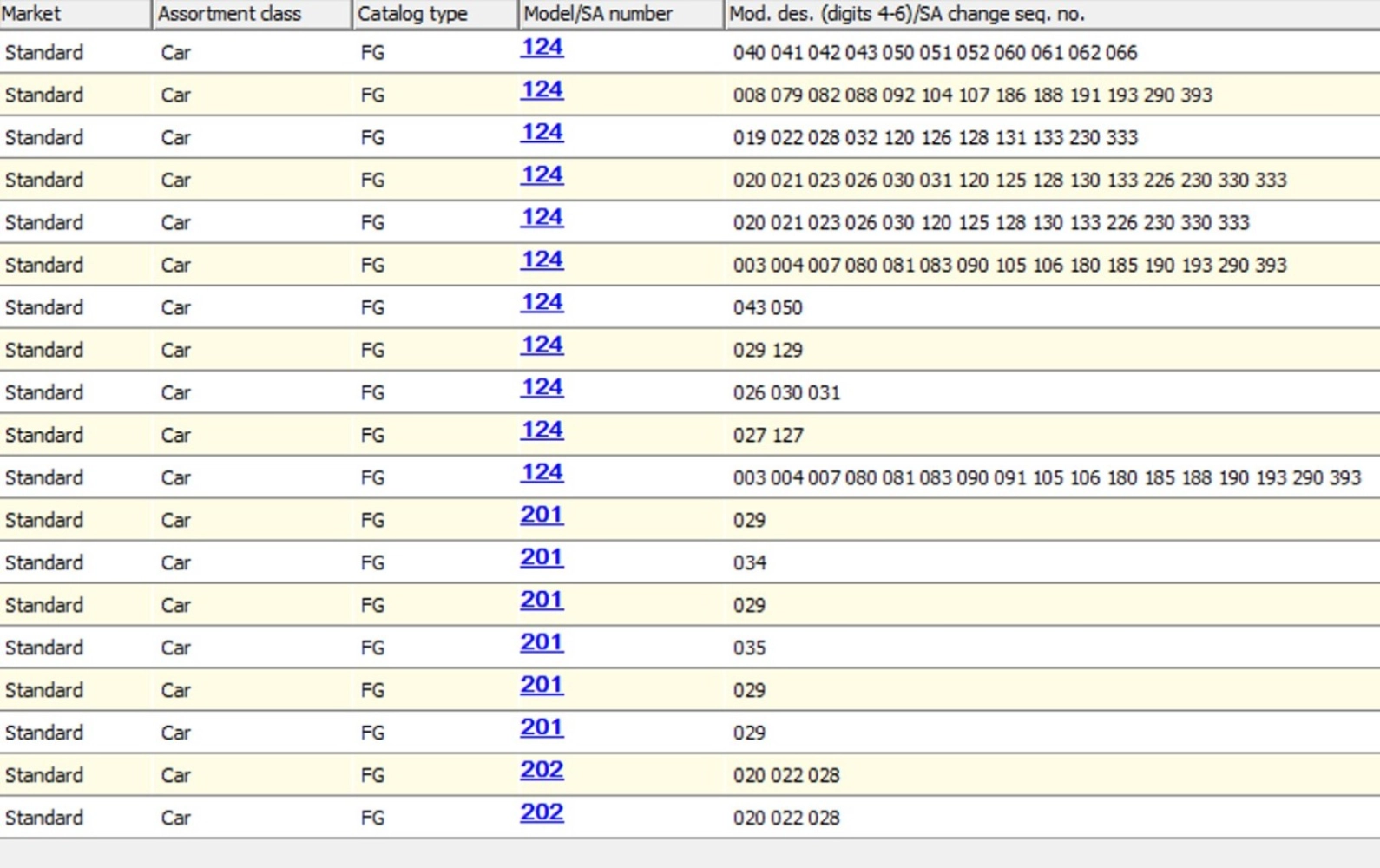Click the Model/SA number column header
The image size is (1380, 868).
621,14
